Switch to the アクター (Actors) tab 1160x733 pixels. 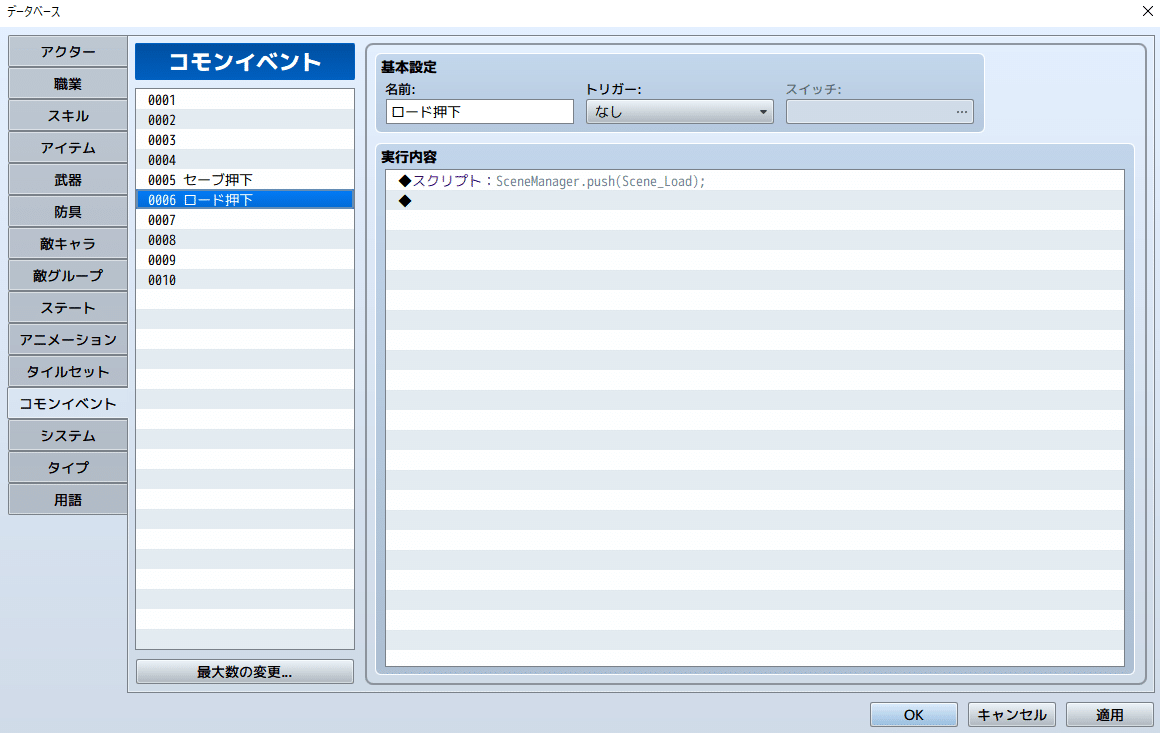pyautogui.click(x=67, y=51)
